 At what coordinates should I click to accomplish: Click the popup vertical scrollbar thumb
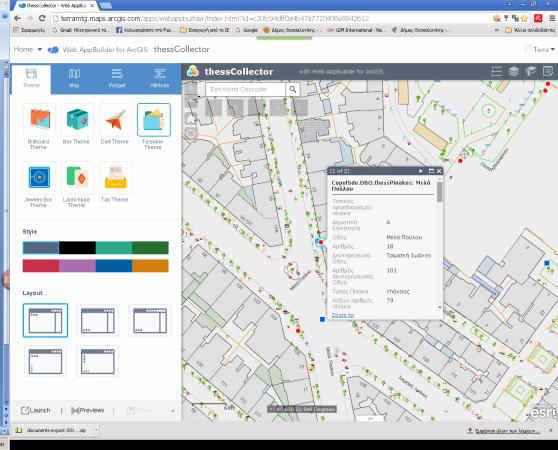tap(440, 192)
